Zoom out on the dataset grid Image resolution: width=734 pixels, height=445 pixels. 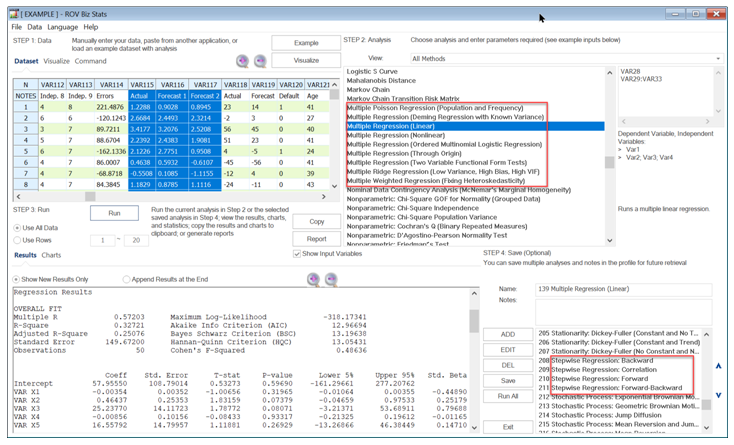(260, 61)
